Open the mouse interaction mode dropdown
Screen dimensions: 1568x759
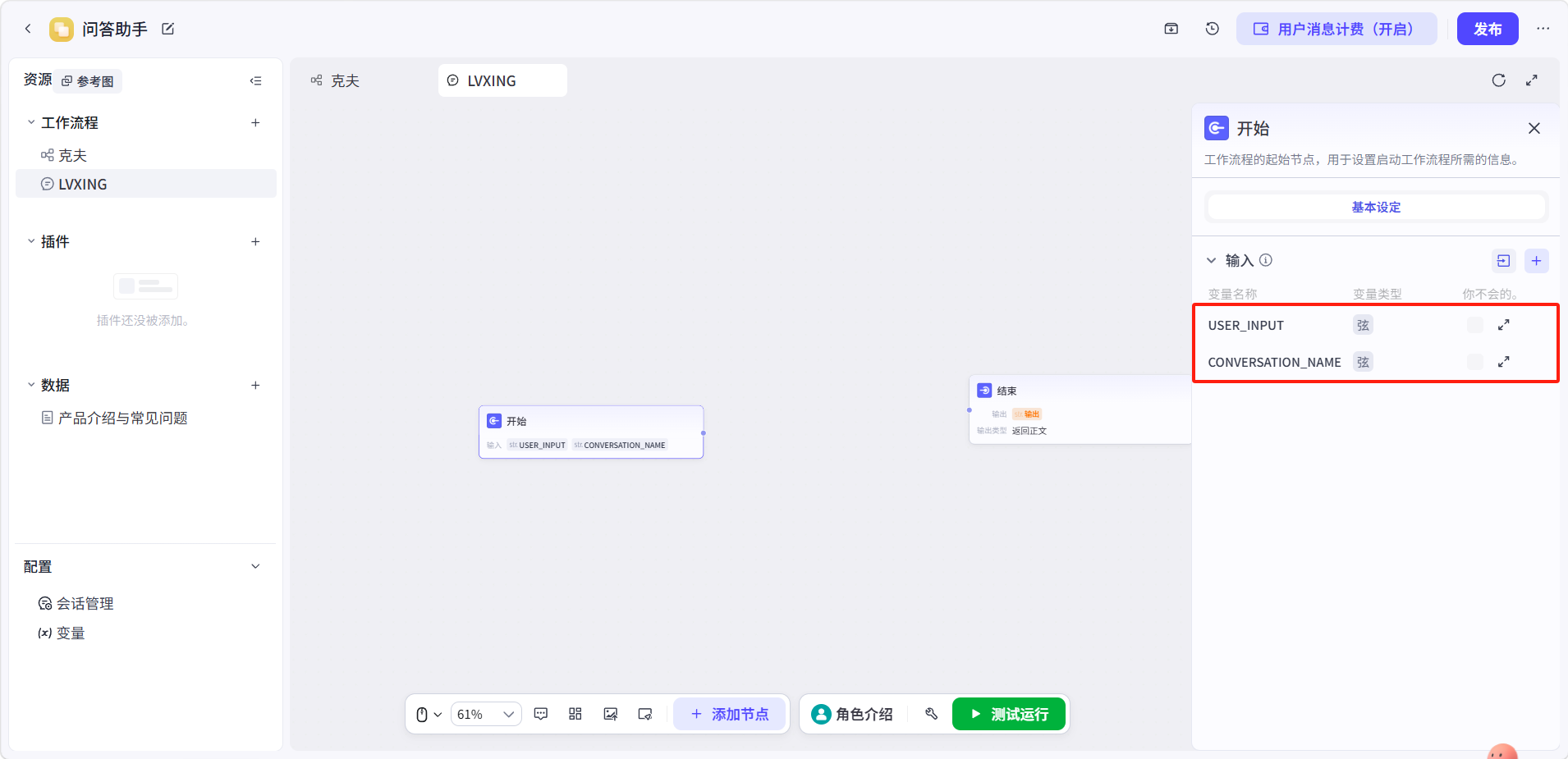[429, 714]
